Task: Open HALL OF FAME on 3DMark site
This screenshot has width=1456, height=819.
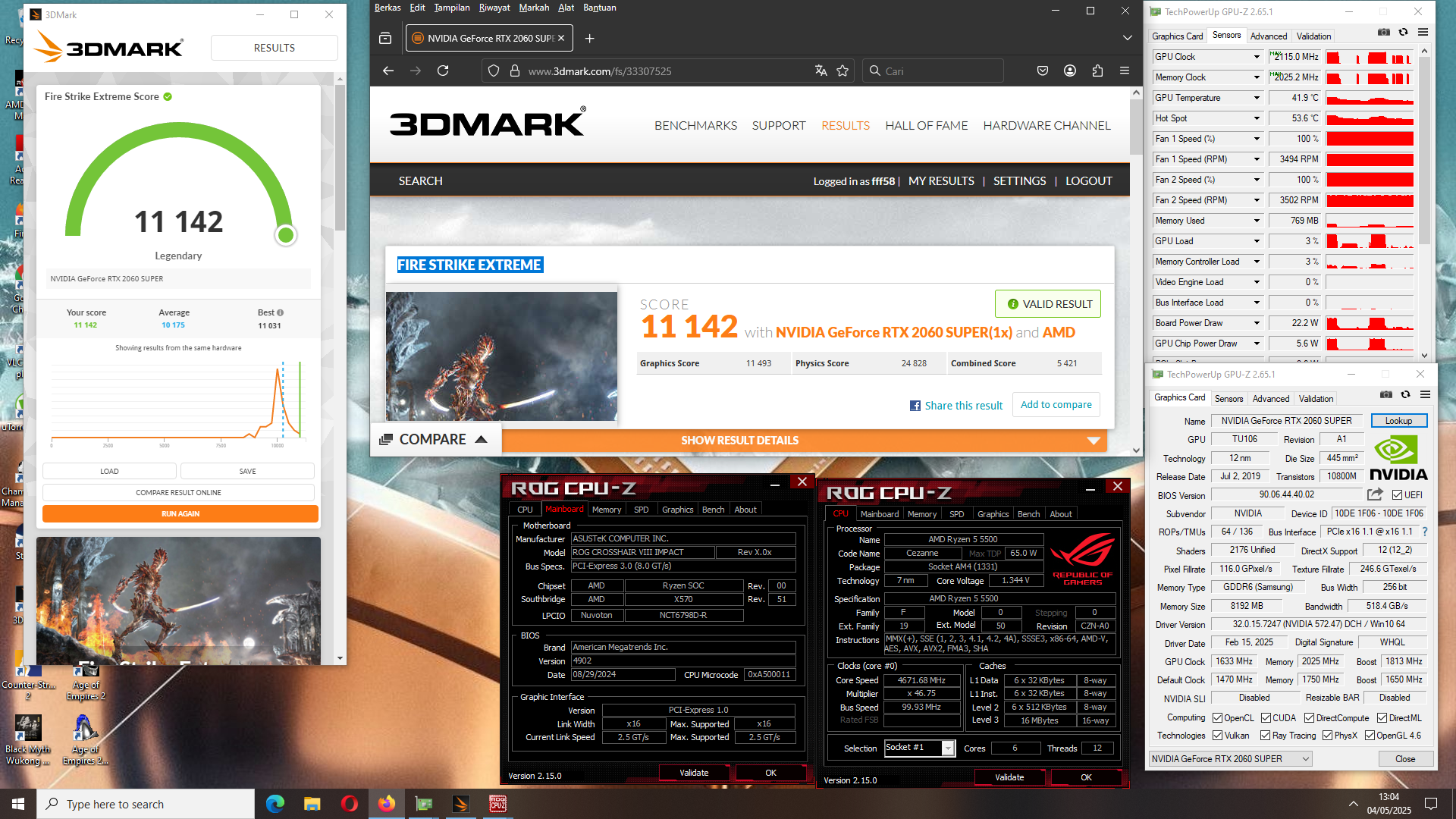Action: point(926,126)
